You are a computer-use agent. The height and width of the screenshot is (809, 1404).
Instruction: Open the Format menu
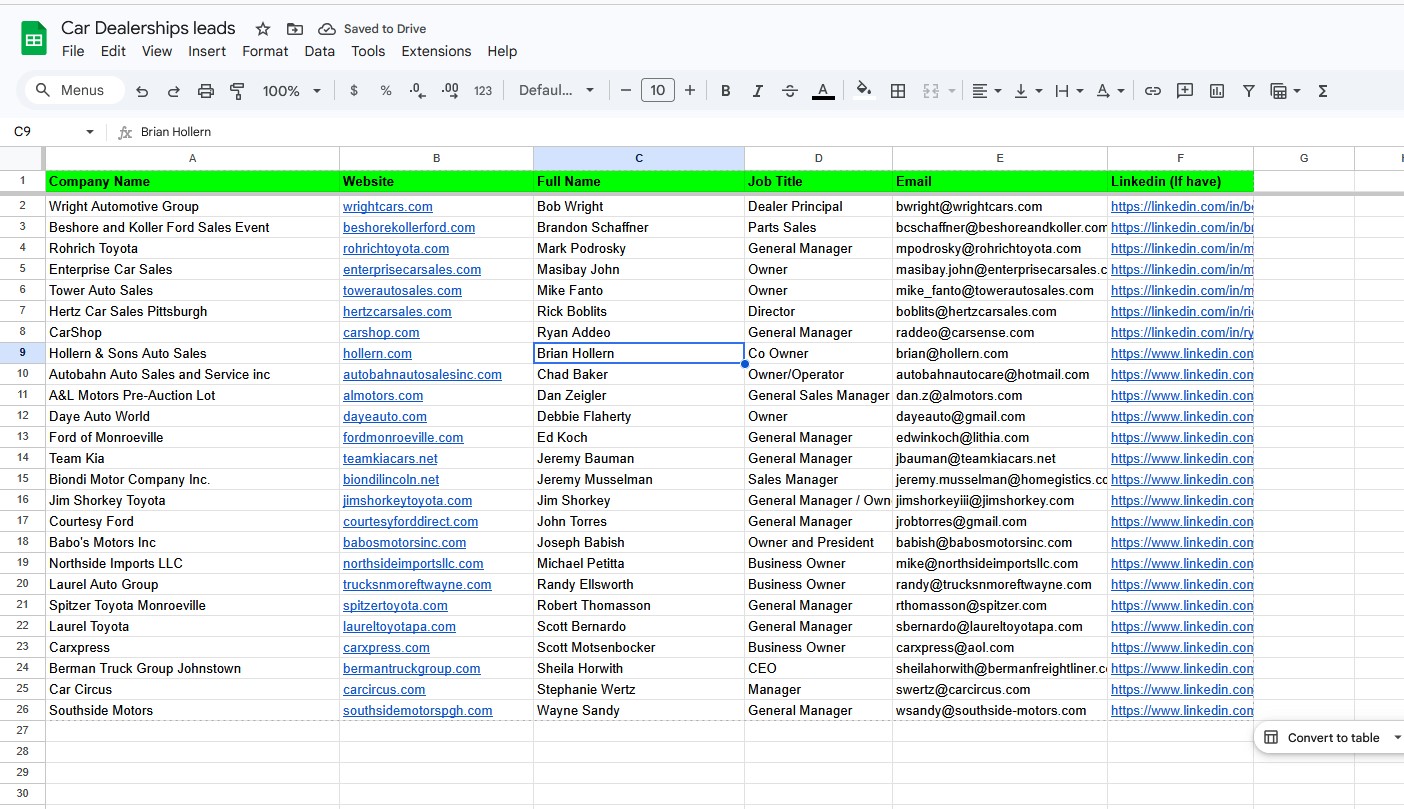pyautogui.click(x=265, y=51)
